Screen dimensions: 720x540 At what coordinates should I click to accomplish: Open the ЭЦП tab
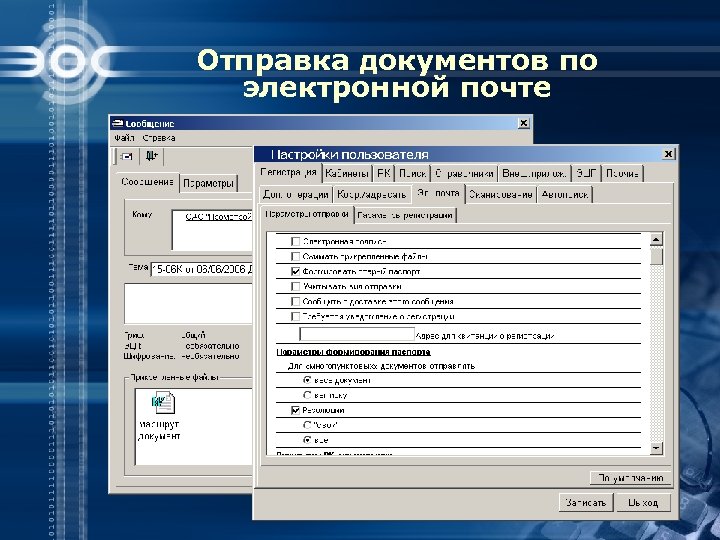586,174
